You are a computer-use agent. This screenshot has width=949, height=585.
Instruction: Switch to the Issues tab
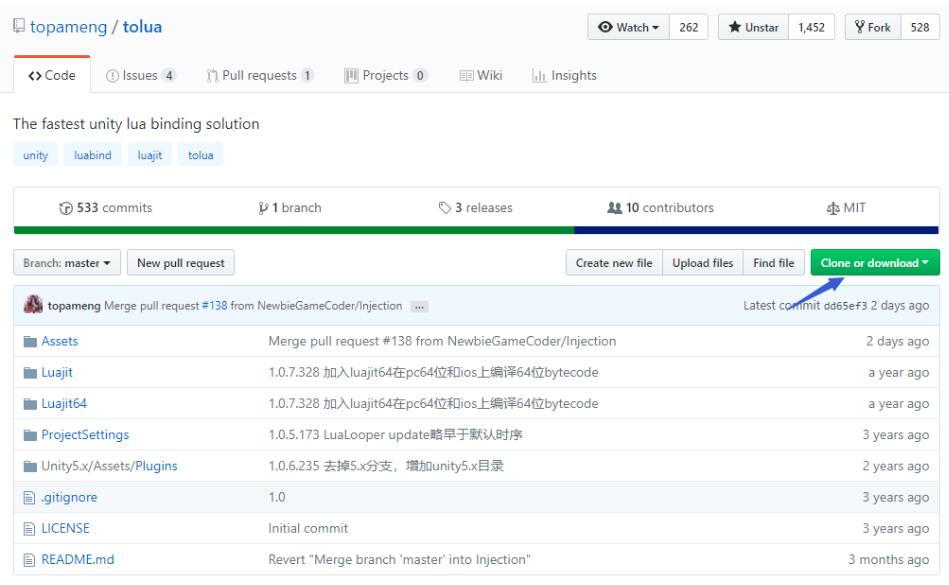(141, 76)
